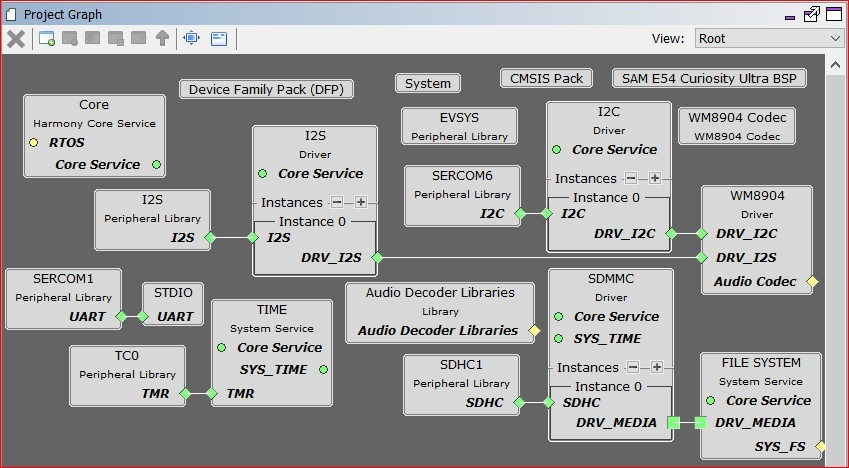The width and height of the screenshot is (849, 468).
Task: Add an instance with I2S Driver plus button
Action: pyautogui.click(x=361, y=202)
